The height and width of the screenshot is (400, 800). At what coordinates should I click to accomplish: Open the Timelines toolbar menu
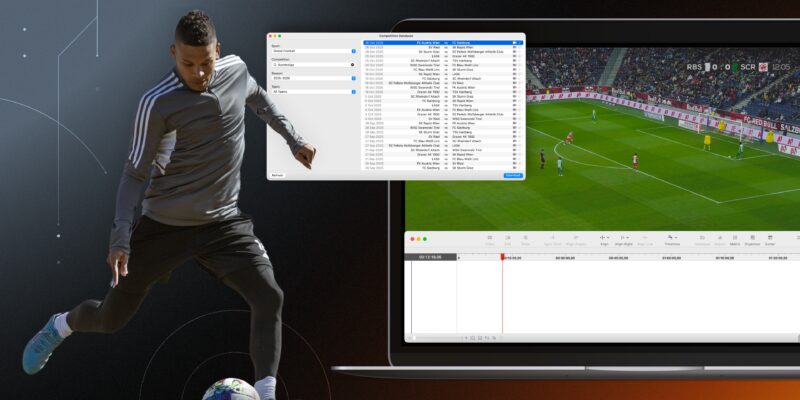[x=673, y=239]
